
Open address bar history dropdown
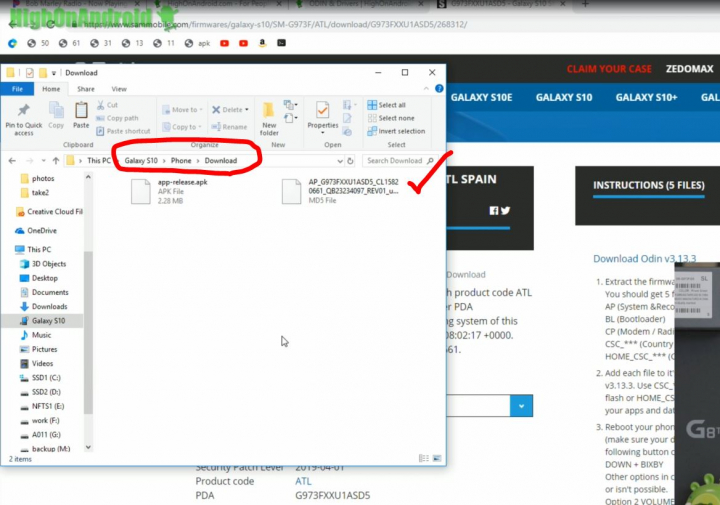point(340,161)
